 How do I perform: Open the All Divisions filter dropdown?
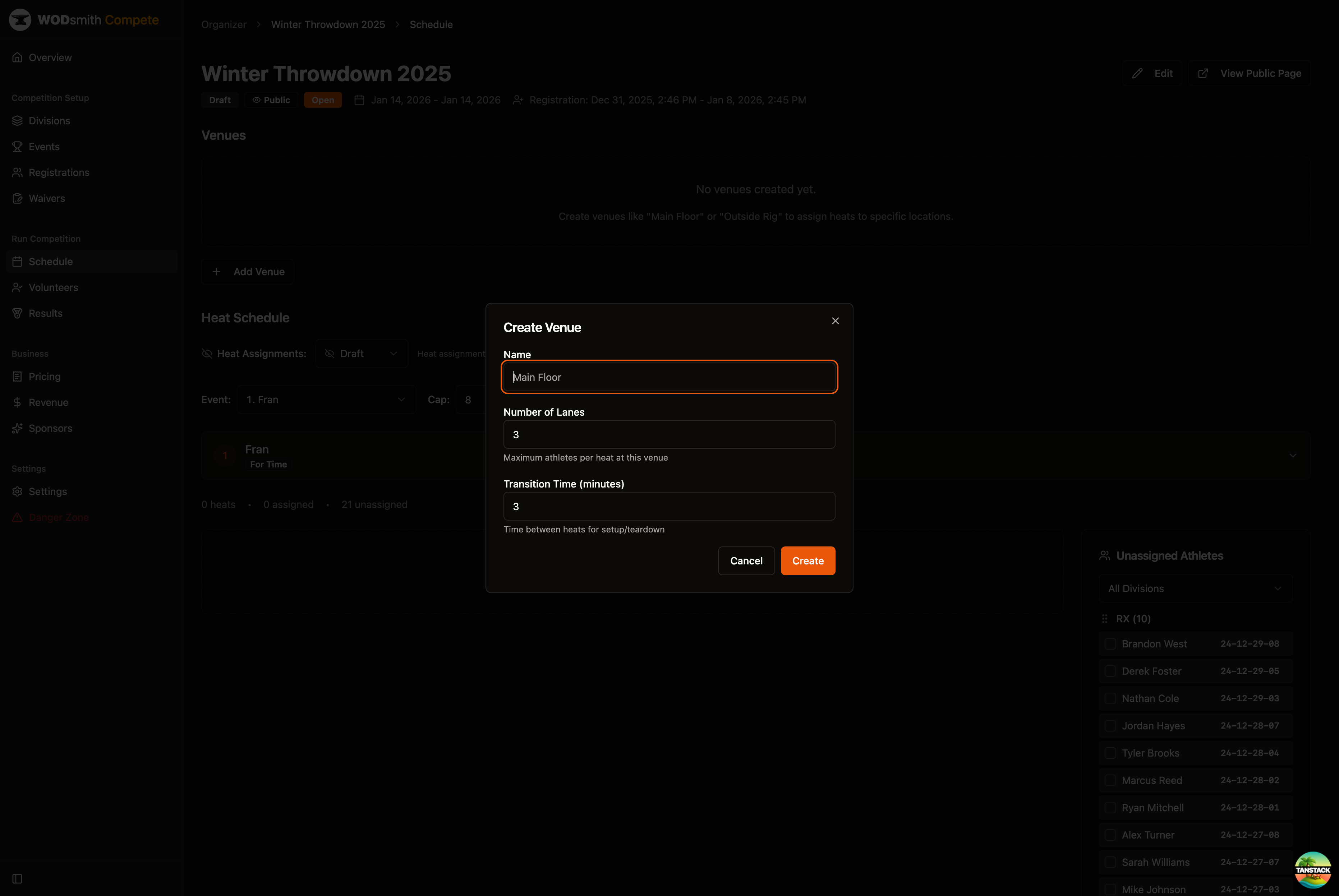(x=1196, y=588)
